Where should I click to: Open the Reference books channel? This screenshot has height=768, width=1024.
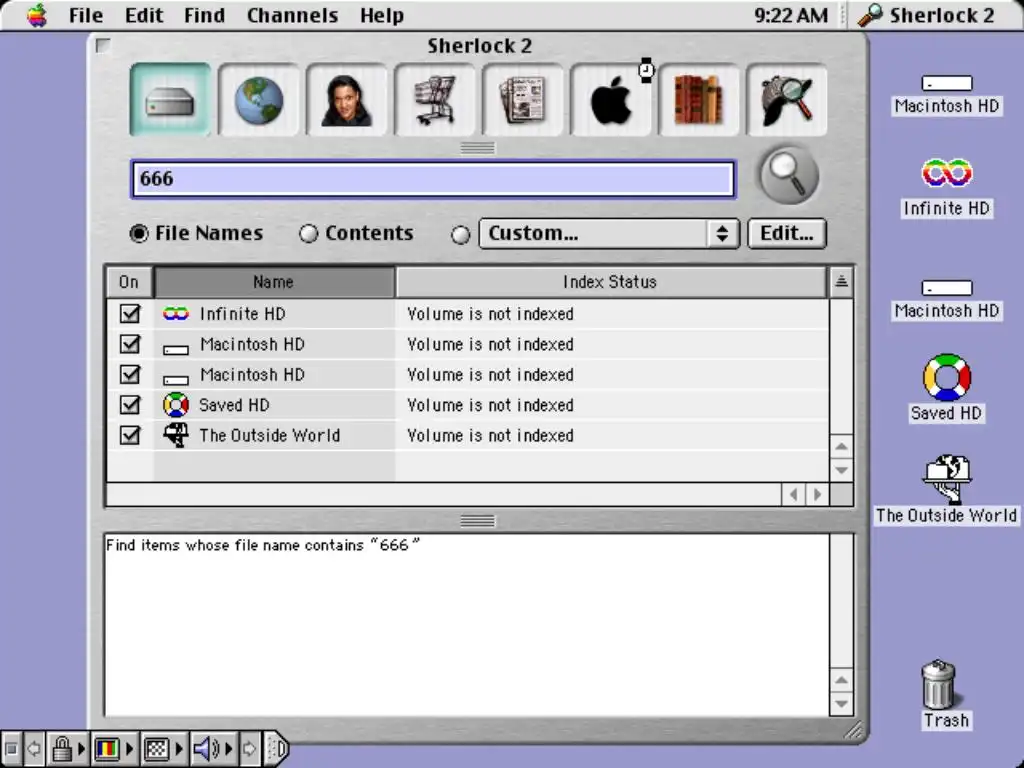(x=699, y=99)
